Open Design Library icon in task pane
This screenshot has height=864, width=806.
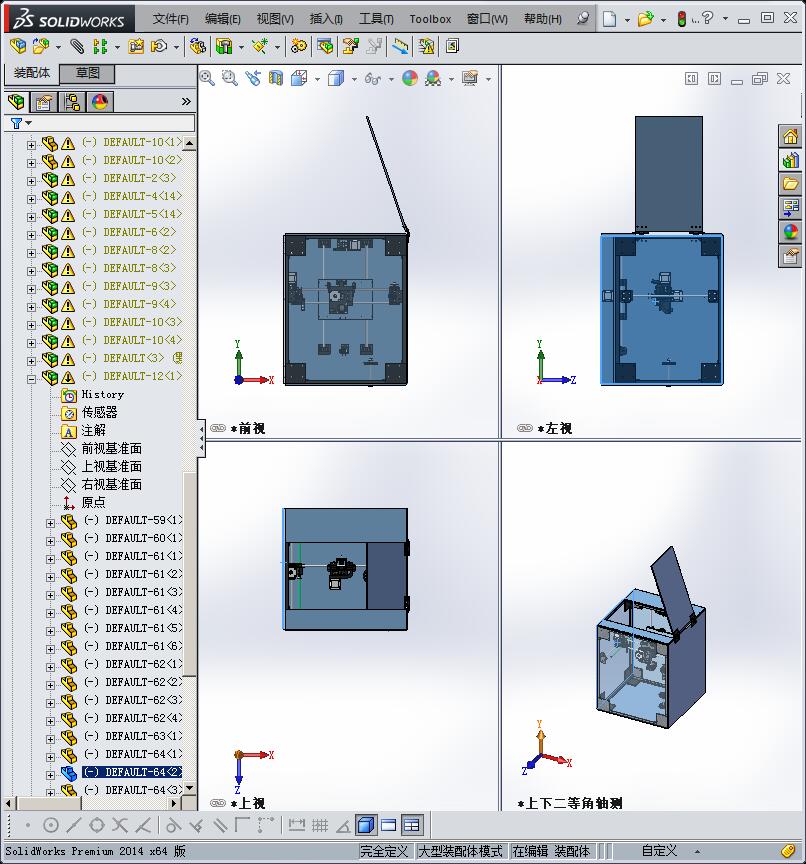791,160
